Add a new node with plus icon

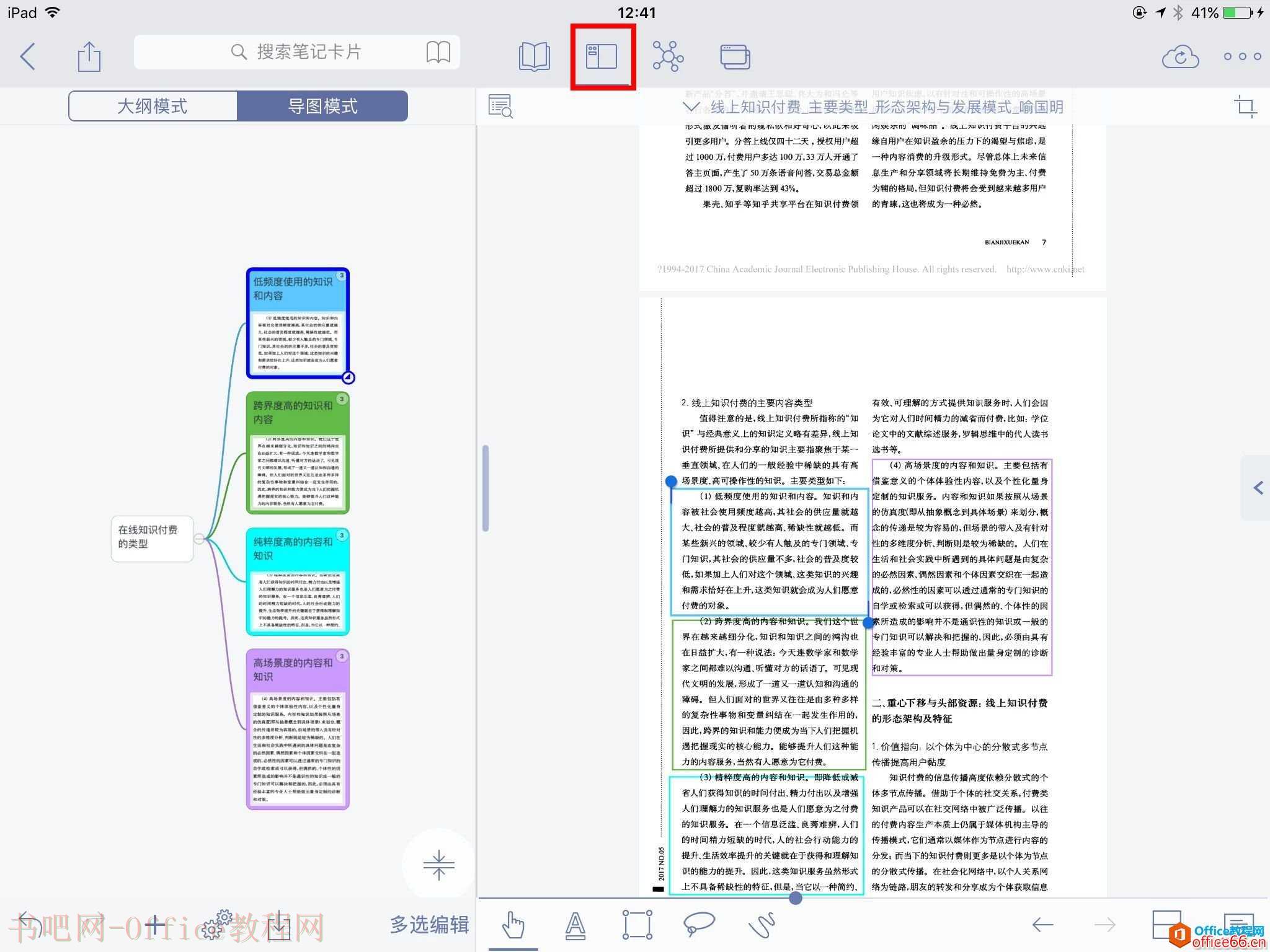point(154,926)
